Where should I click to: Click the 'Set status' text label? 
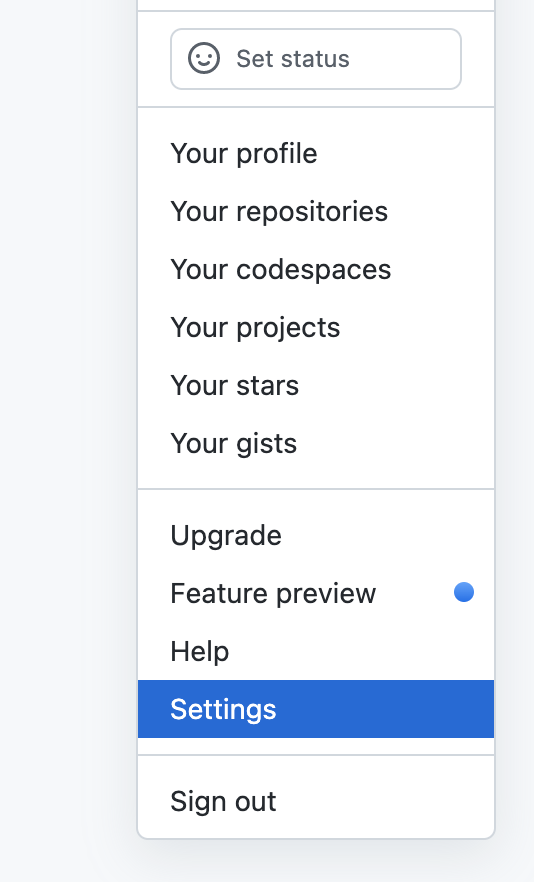(x=293, y=59)
